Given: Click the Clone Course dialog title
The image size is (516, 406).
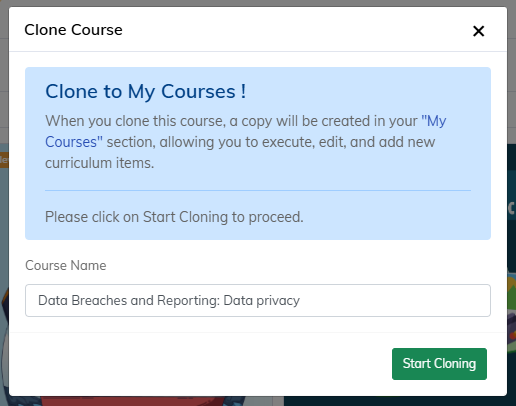Looking at the screenshot, I should point(73,30).
